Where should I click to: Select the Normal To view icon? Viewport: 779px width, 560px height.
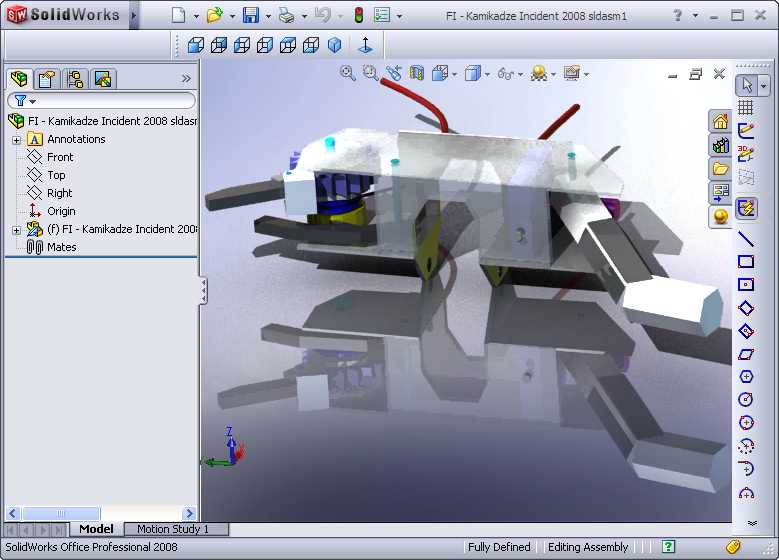[x=365, y=45]
